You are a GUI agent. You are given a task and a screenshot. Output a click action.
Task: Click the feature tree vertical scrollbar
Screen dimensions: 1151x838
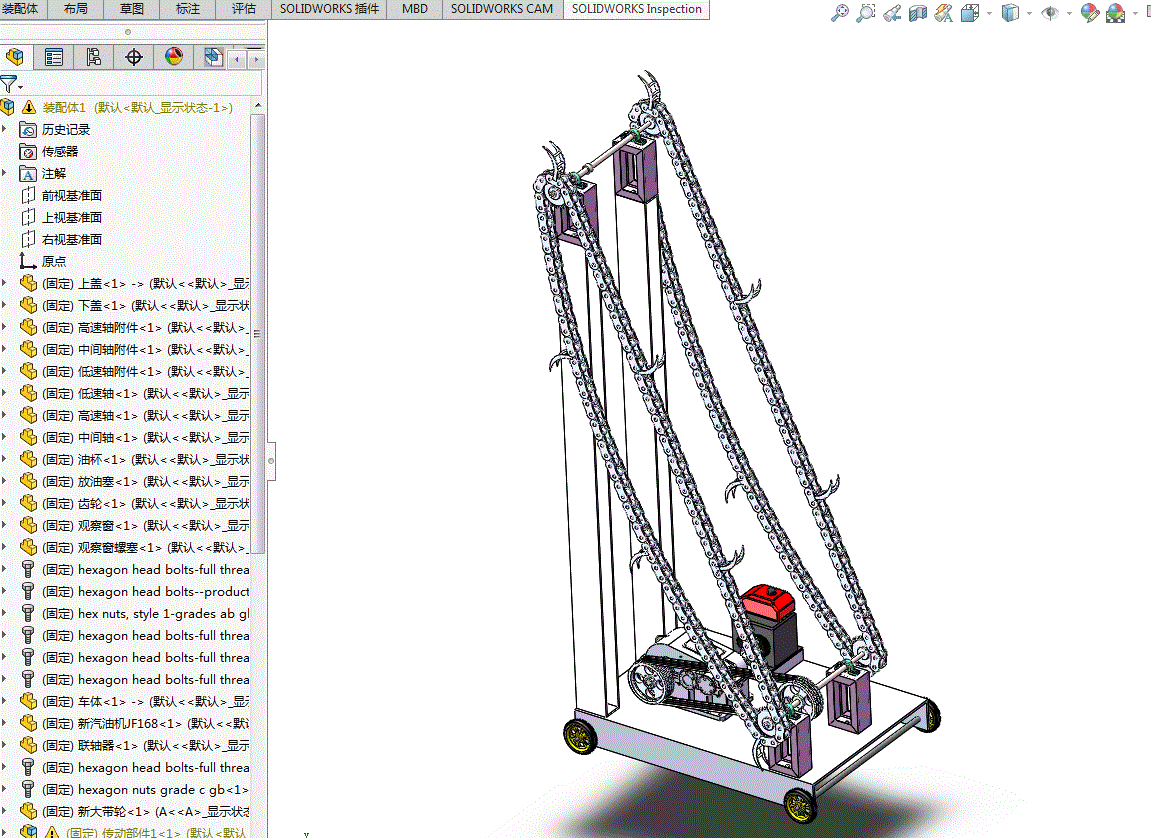[x=257, y=330]
